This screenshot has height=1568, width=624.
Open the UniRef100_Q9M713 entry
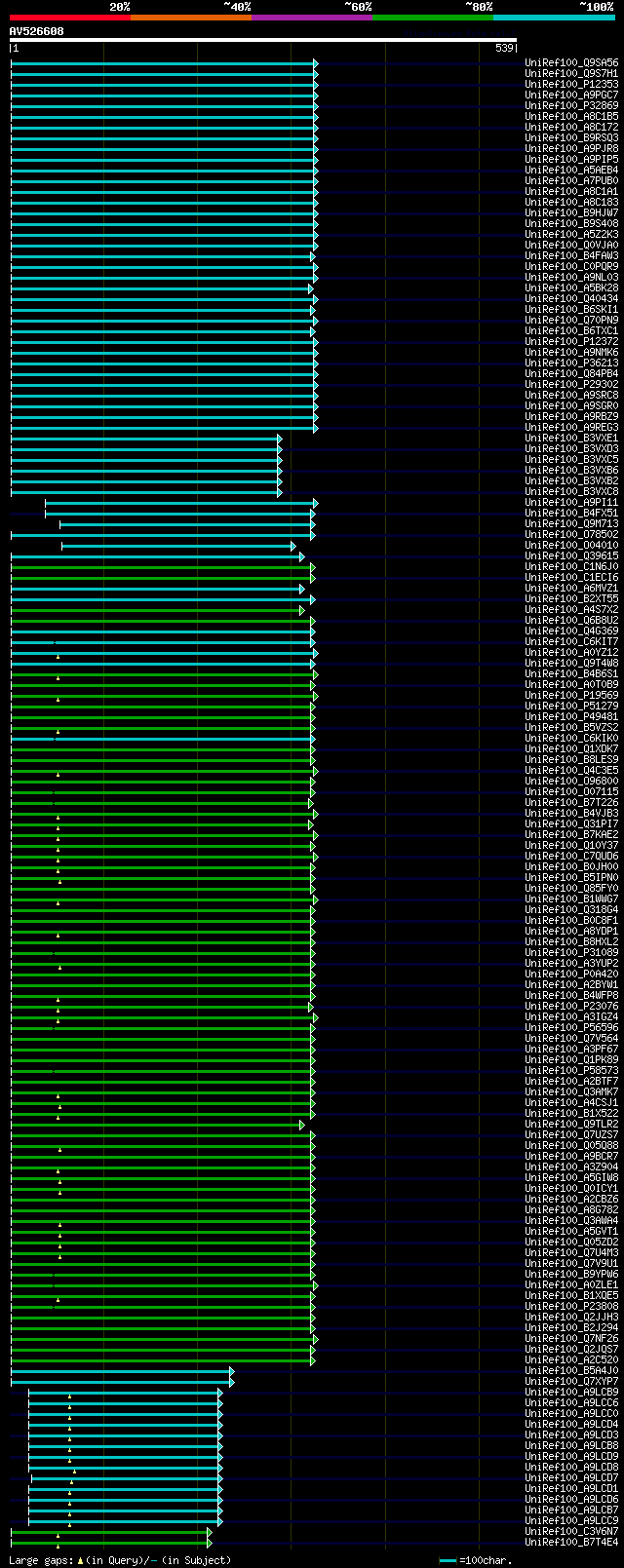pos(571,524)
